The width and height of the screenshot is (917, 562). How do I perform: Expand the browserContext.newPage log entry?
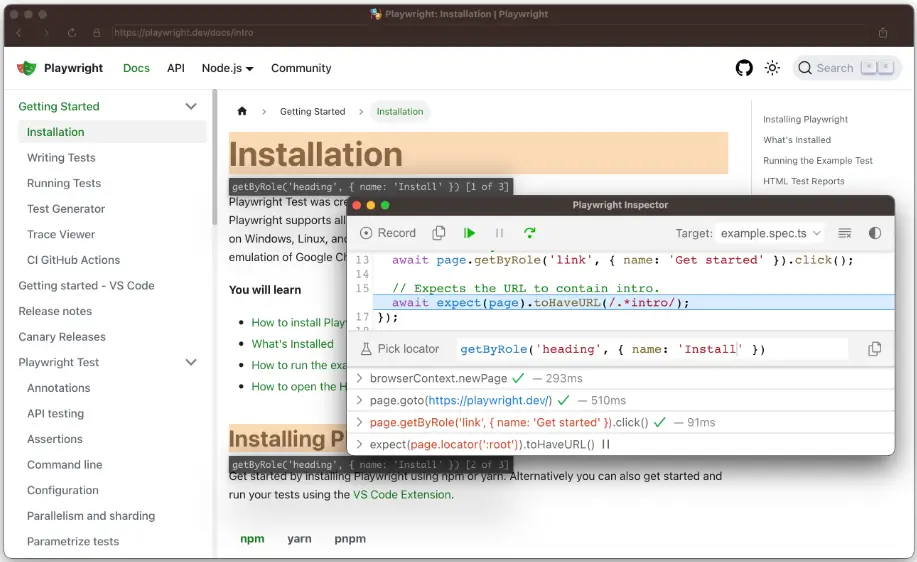360,379
